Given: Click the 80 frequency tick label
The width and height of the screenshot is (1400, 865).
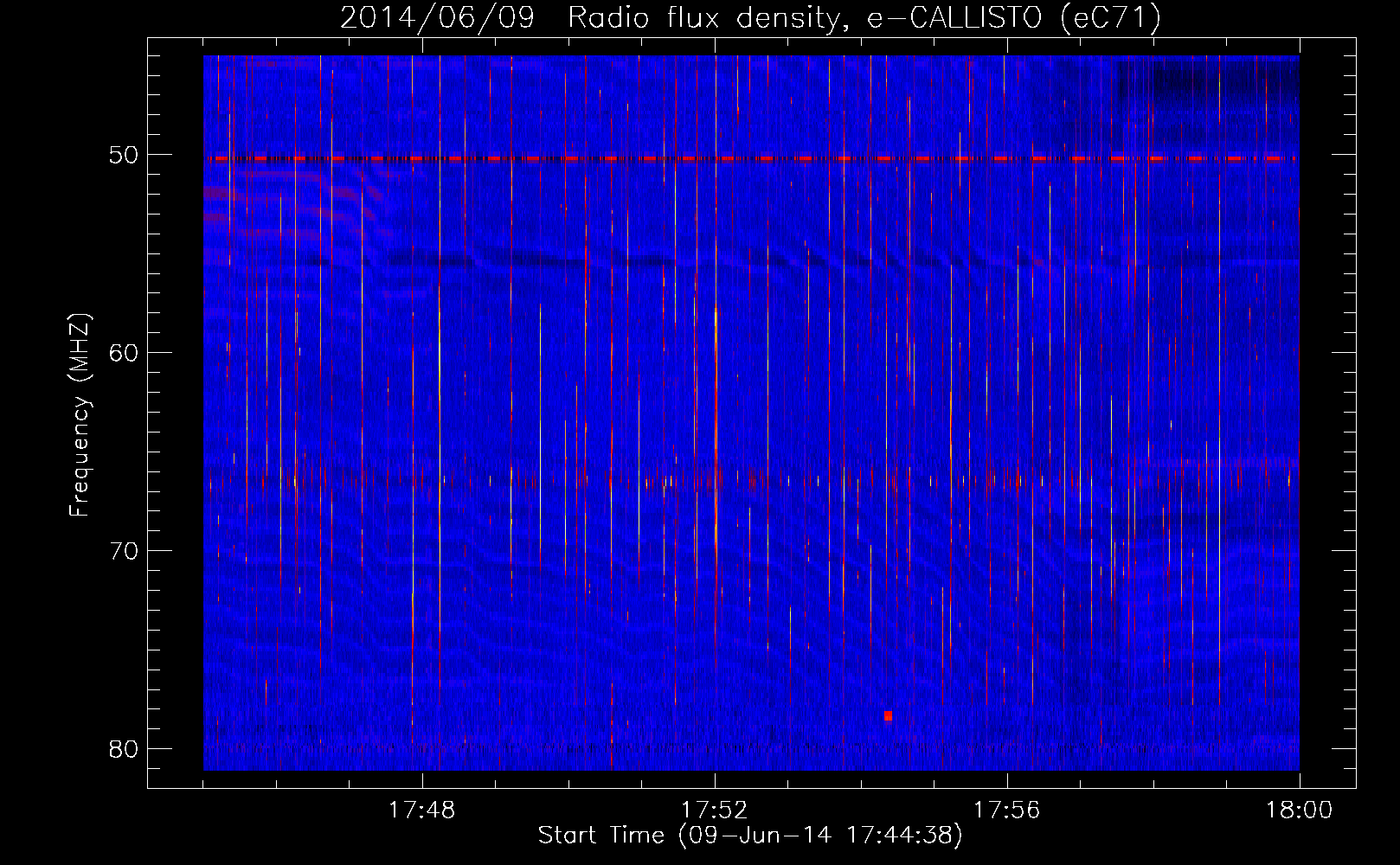Looking at the screenshot, I should 124,749.
